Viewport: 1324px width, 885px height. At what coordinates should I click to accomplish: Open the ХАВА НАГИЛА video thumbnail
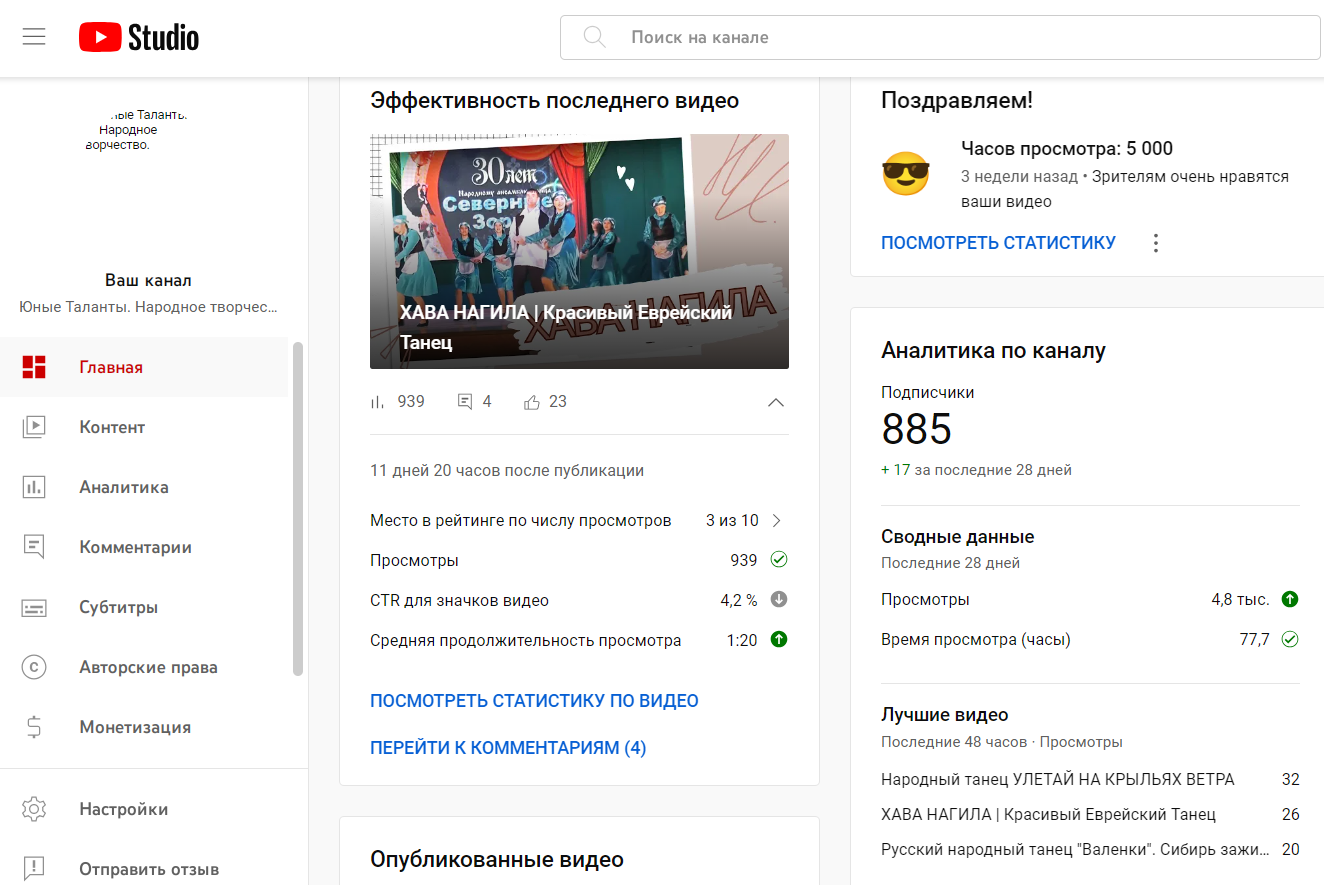(579, 251)
